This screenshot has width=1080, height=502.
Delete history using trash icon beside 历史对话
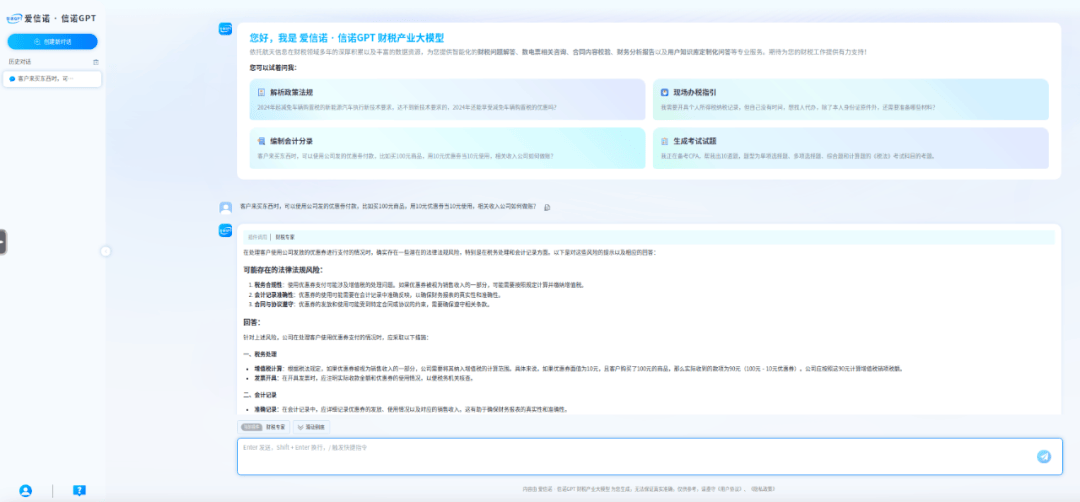[x=96, y=62]
